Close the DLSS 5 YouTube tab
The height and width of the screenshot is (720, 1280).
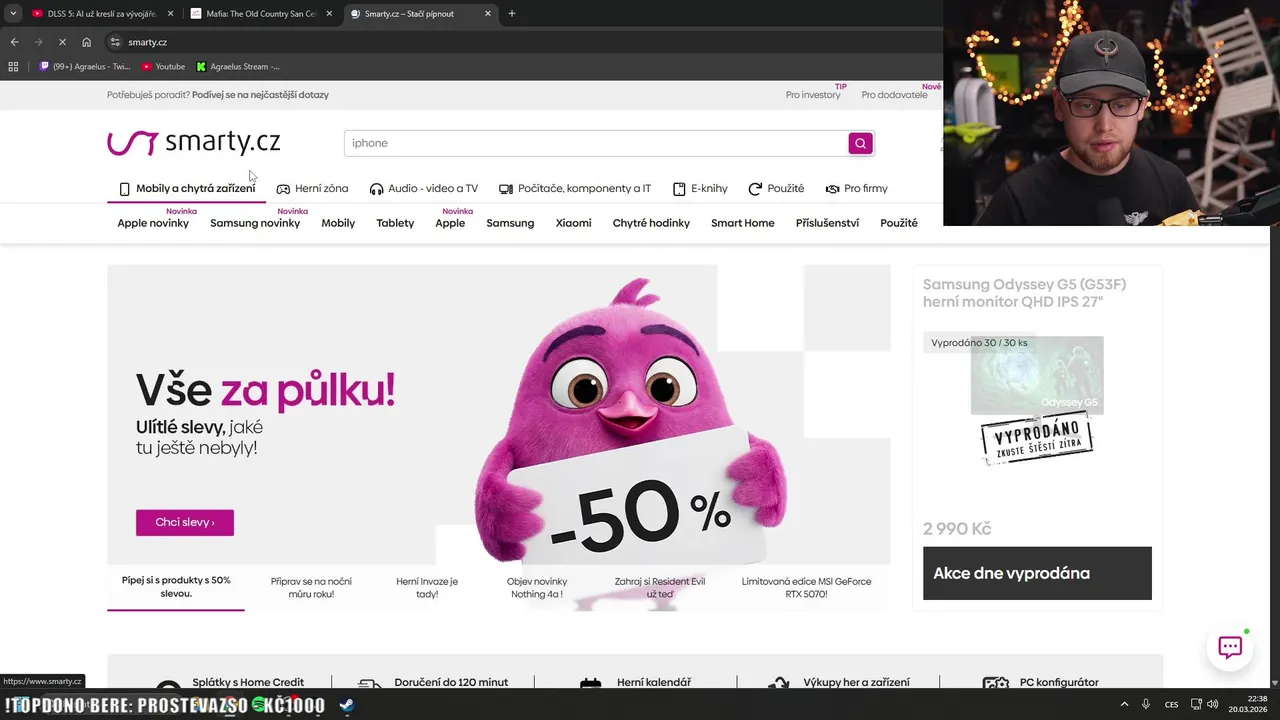tap(170, 14)
